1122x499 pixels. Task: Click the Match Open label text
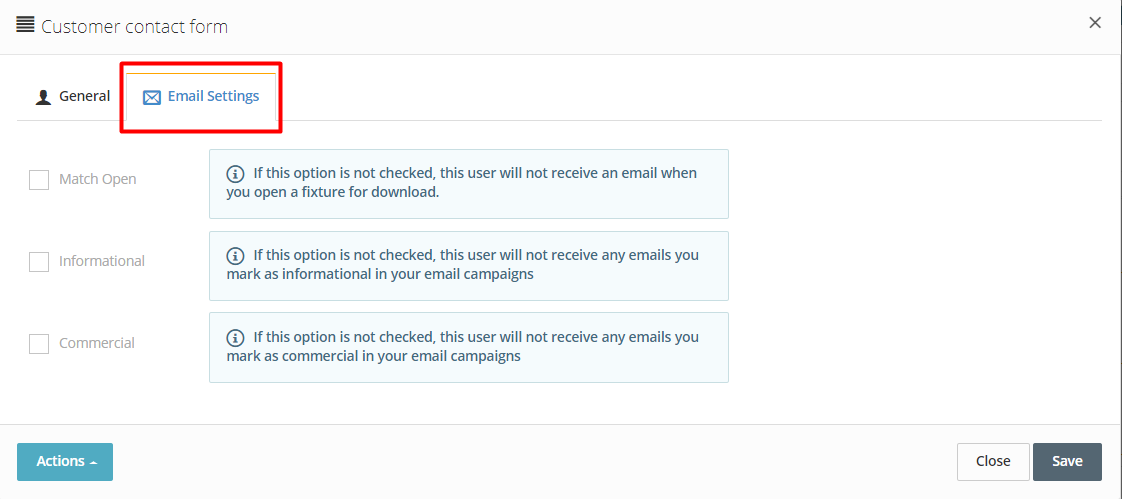[x=97, y=179]
